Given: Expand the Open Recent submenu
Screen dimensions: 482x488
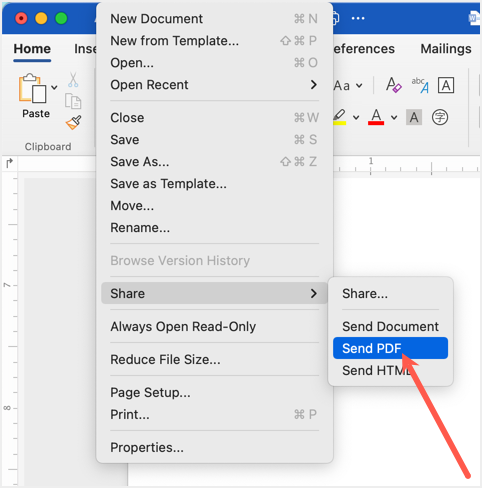Looking at the screenshot, I should pyautogui.click(x=214, y=85).
